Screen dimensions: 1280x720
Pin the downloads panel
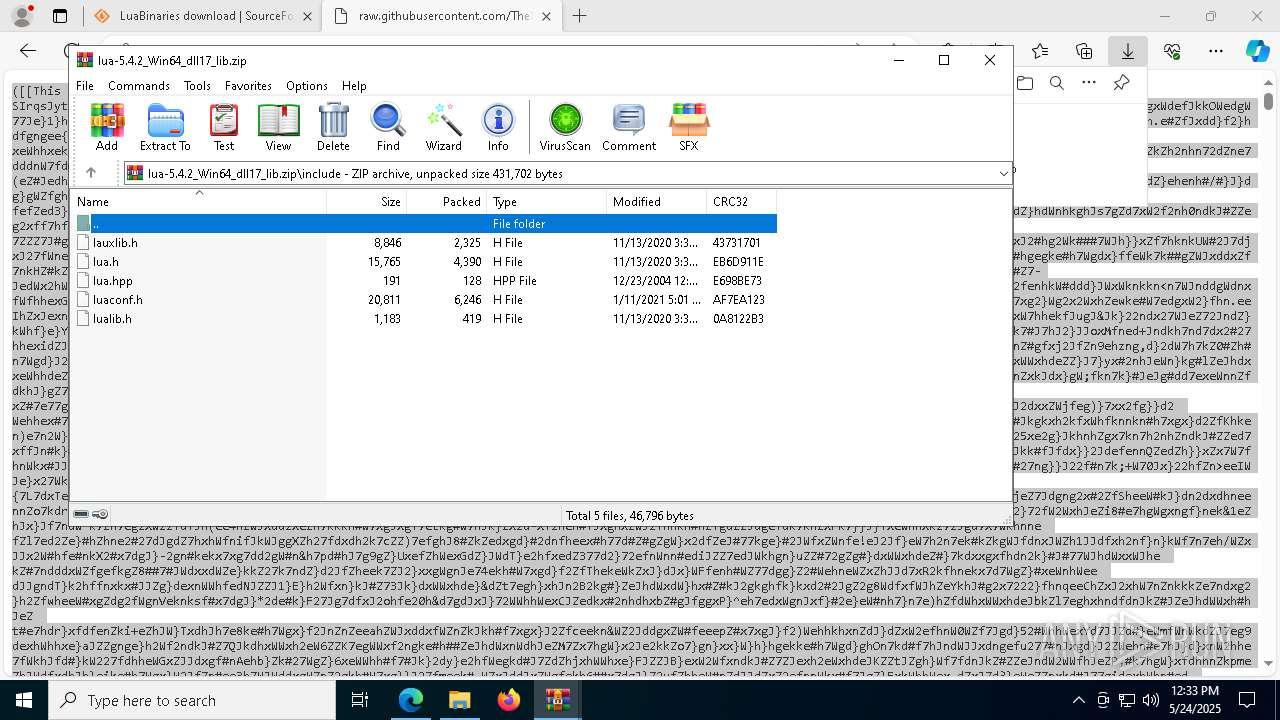(x=1121, y=83)
